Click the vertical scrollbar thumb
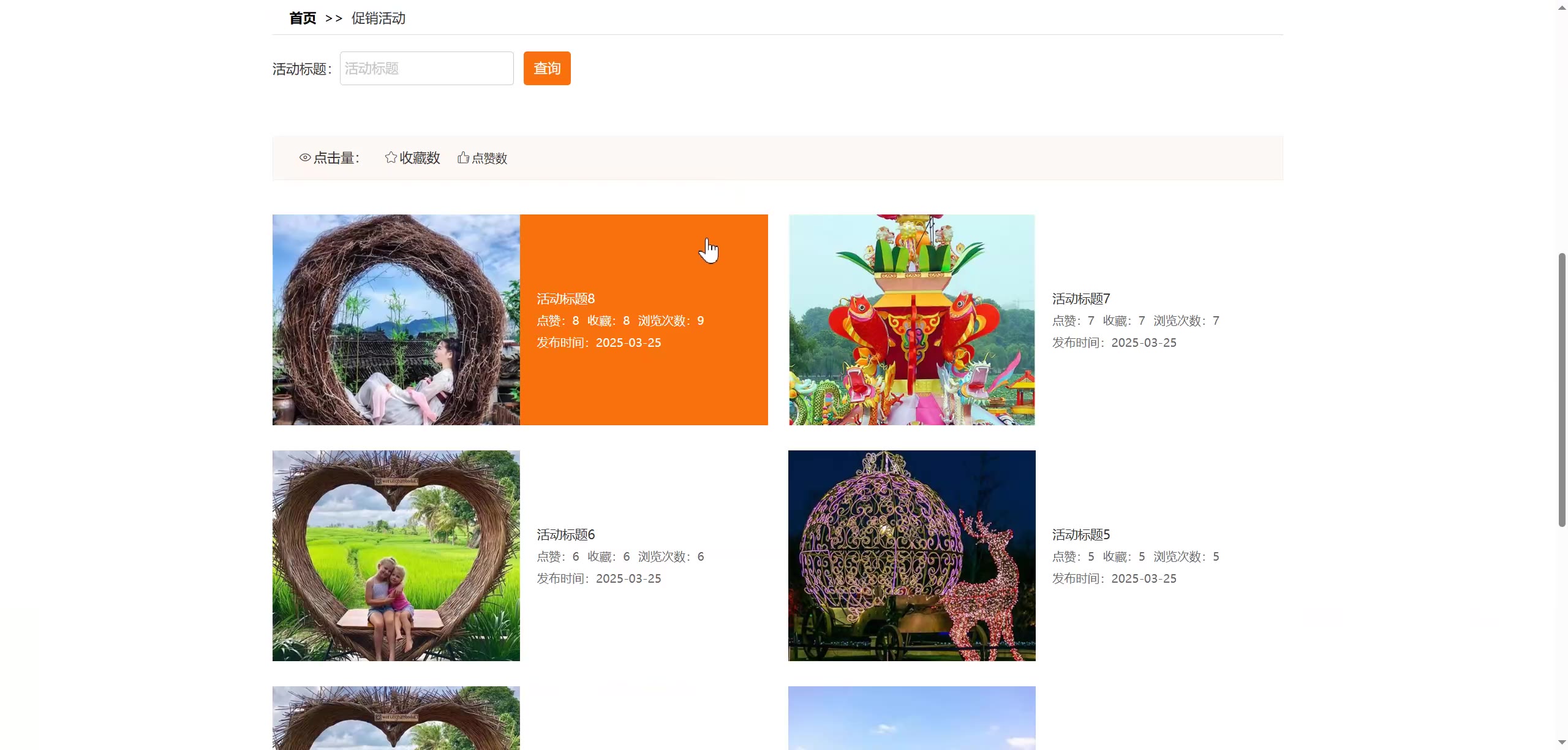The width and height of the screenshot is (1568, 750). pyautogui.click(x=1561, y=389)
